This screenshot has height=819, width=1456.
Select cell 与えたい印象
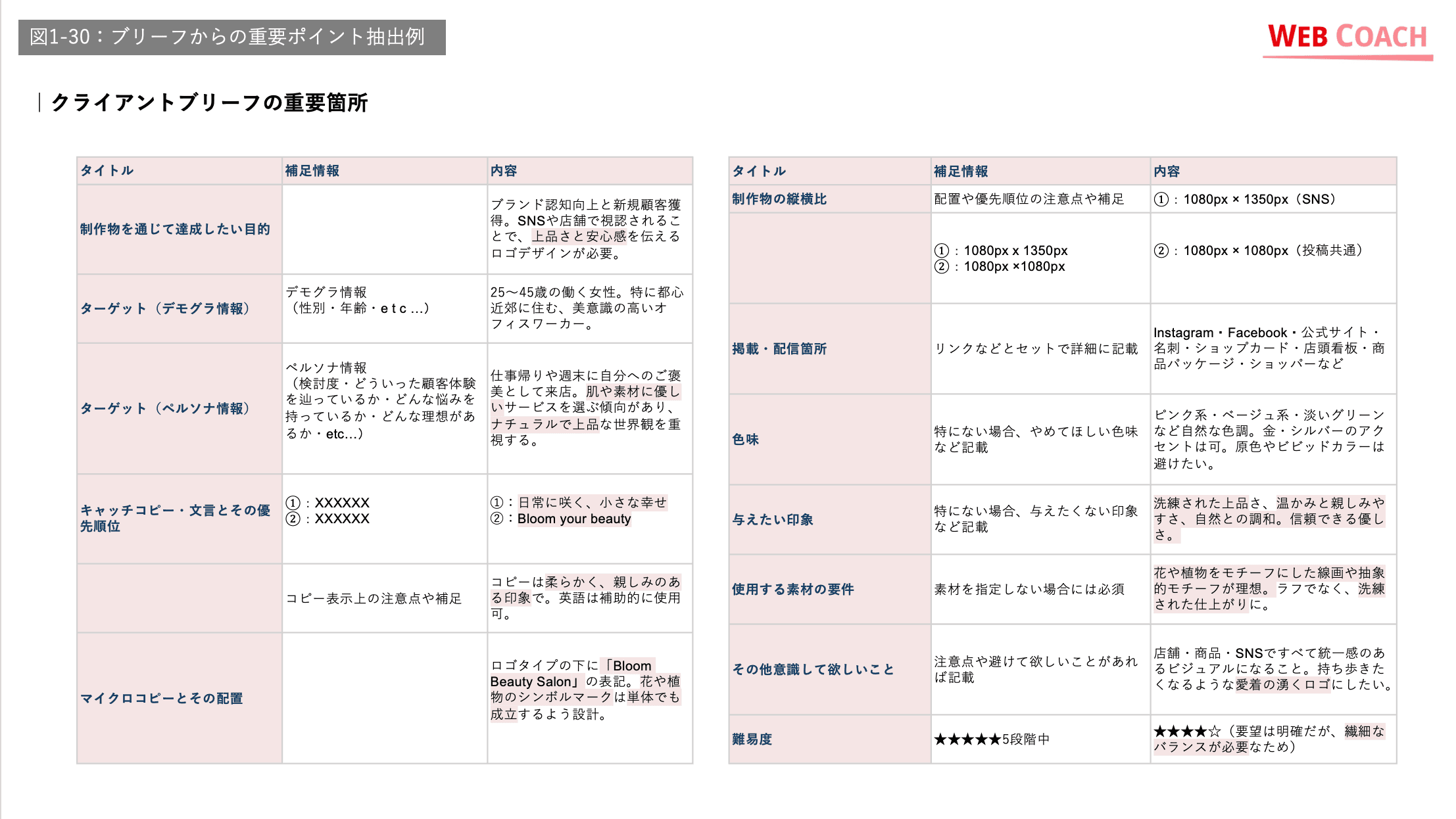click(x=830, y=520)
